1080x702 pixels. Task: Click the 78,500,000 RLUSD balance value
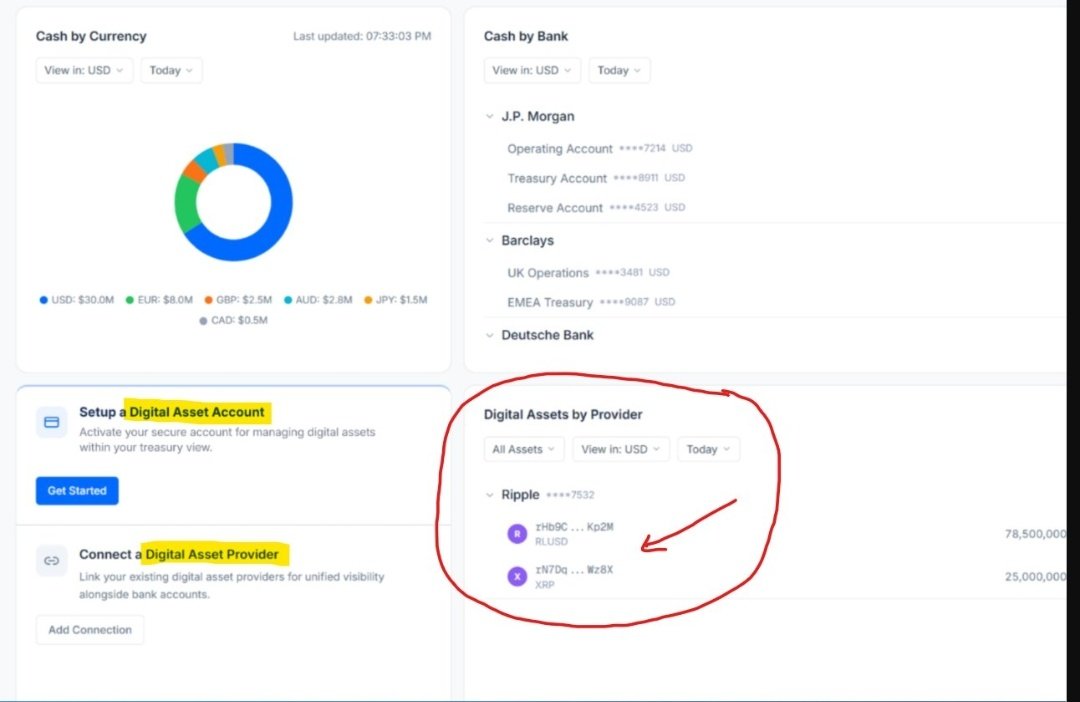tap(1035, 534)
